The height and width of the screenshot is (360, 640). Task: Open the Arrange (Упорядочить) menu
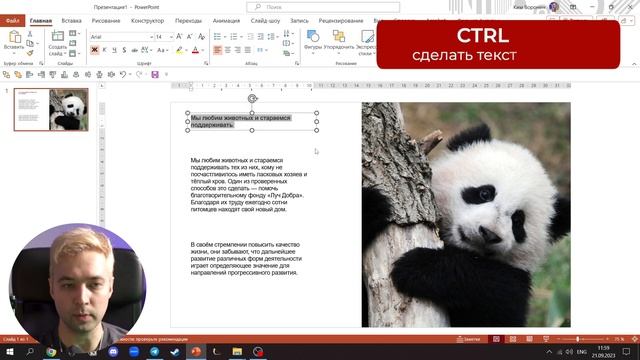(339, 42)
